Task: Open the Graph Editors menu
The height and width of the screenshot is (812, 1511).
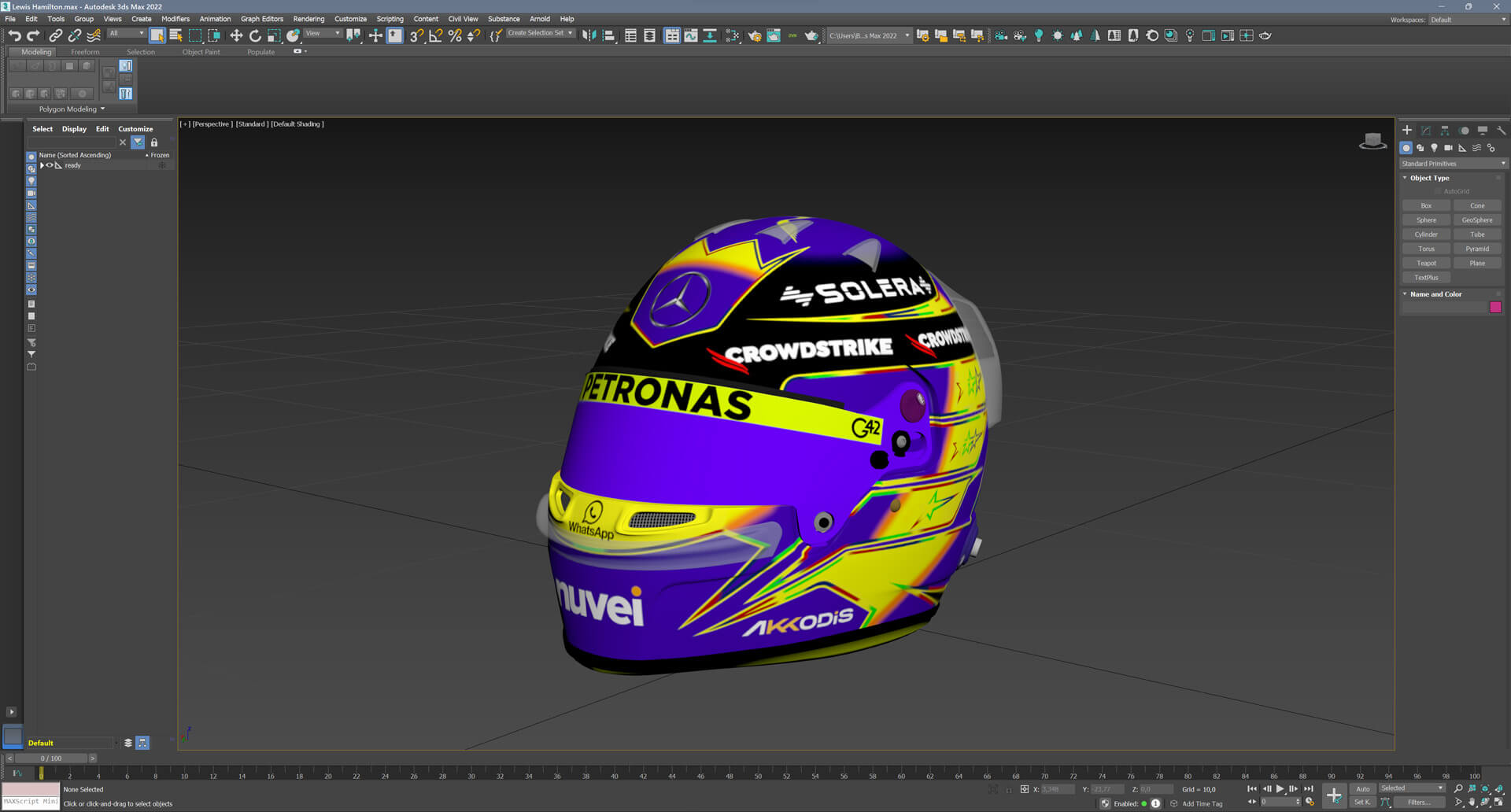Action: [x=262, y=19]
